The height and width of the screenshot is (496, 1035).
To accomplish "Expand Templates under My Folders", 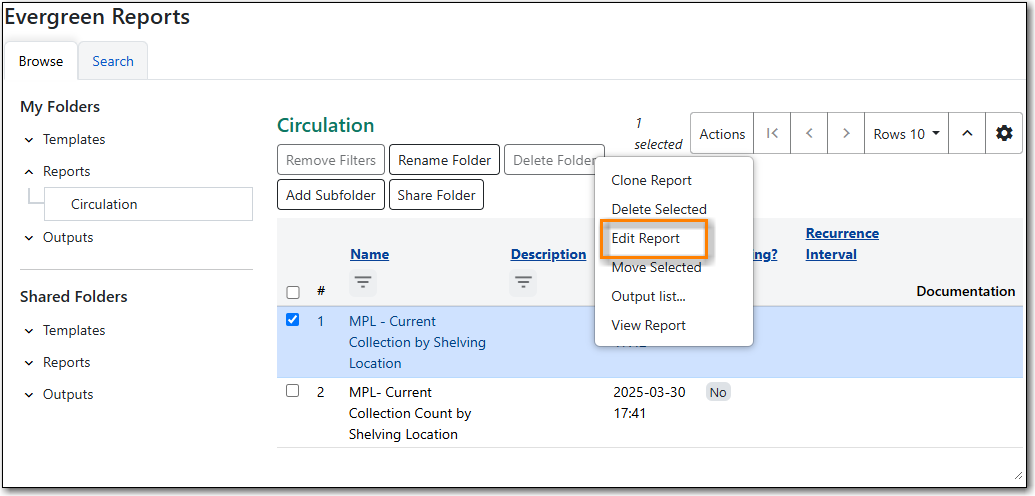I will (x=65, y=139).
